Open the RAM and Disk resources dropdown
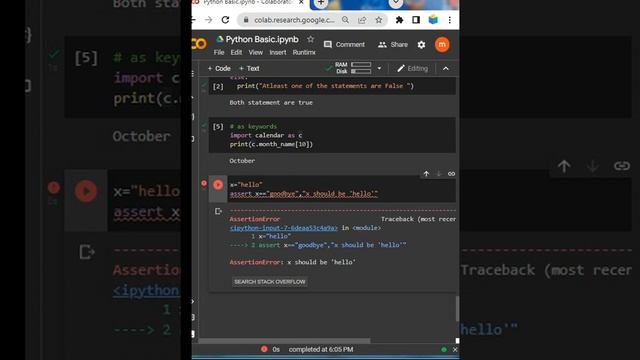Screen dimensions: 640x360 379,68
